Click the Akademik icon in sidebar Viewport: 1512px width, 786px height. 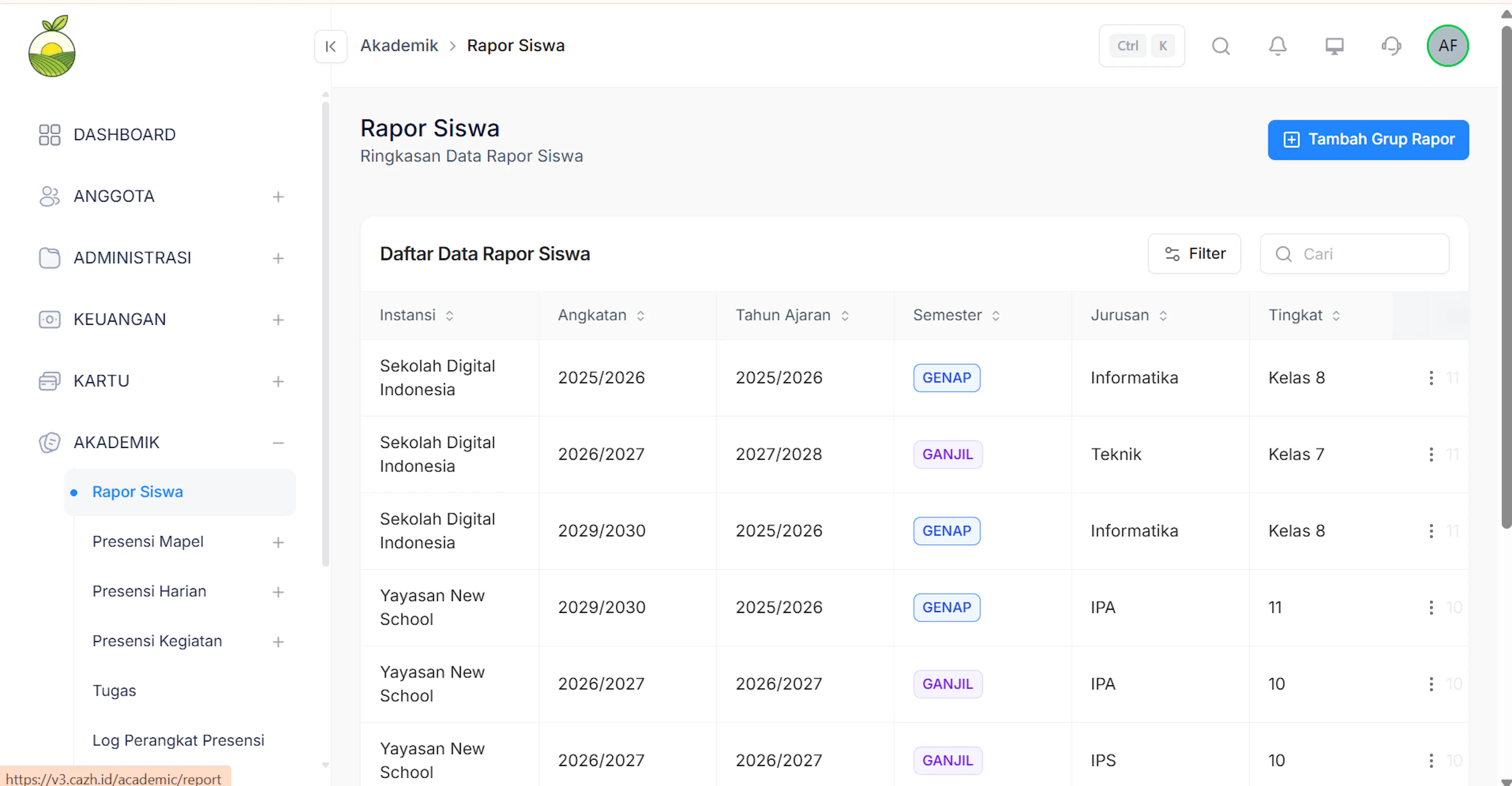[x=50, y=442]
